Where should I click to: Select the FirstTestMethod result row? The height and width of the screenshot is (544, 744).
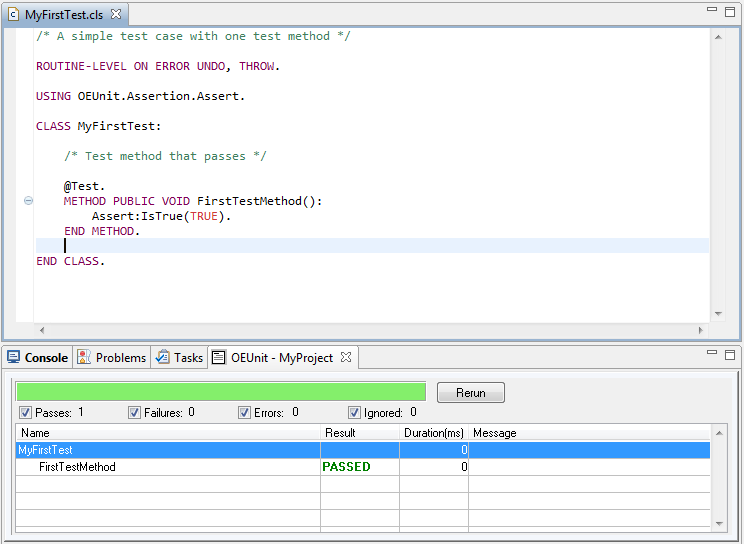363,467
